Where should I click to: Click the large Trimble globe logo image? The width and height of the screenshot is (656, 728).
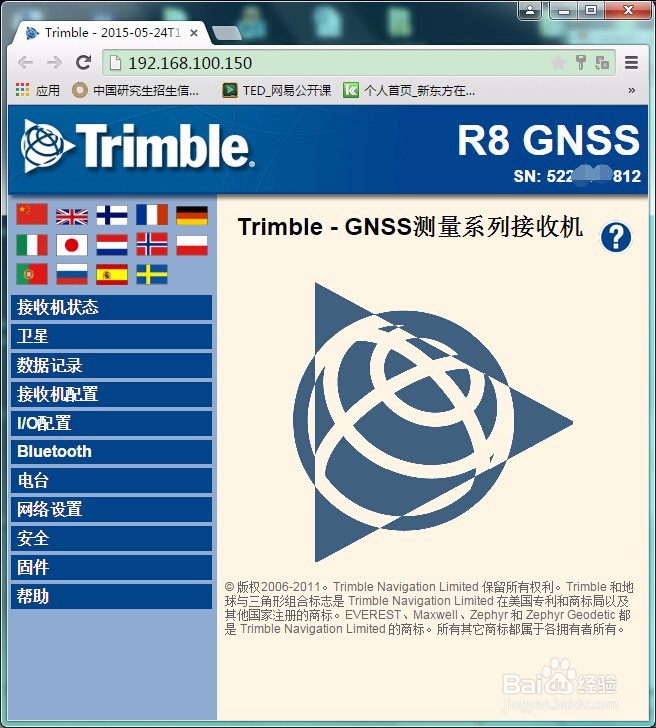tap(433, 422)
